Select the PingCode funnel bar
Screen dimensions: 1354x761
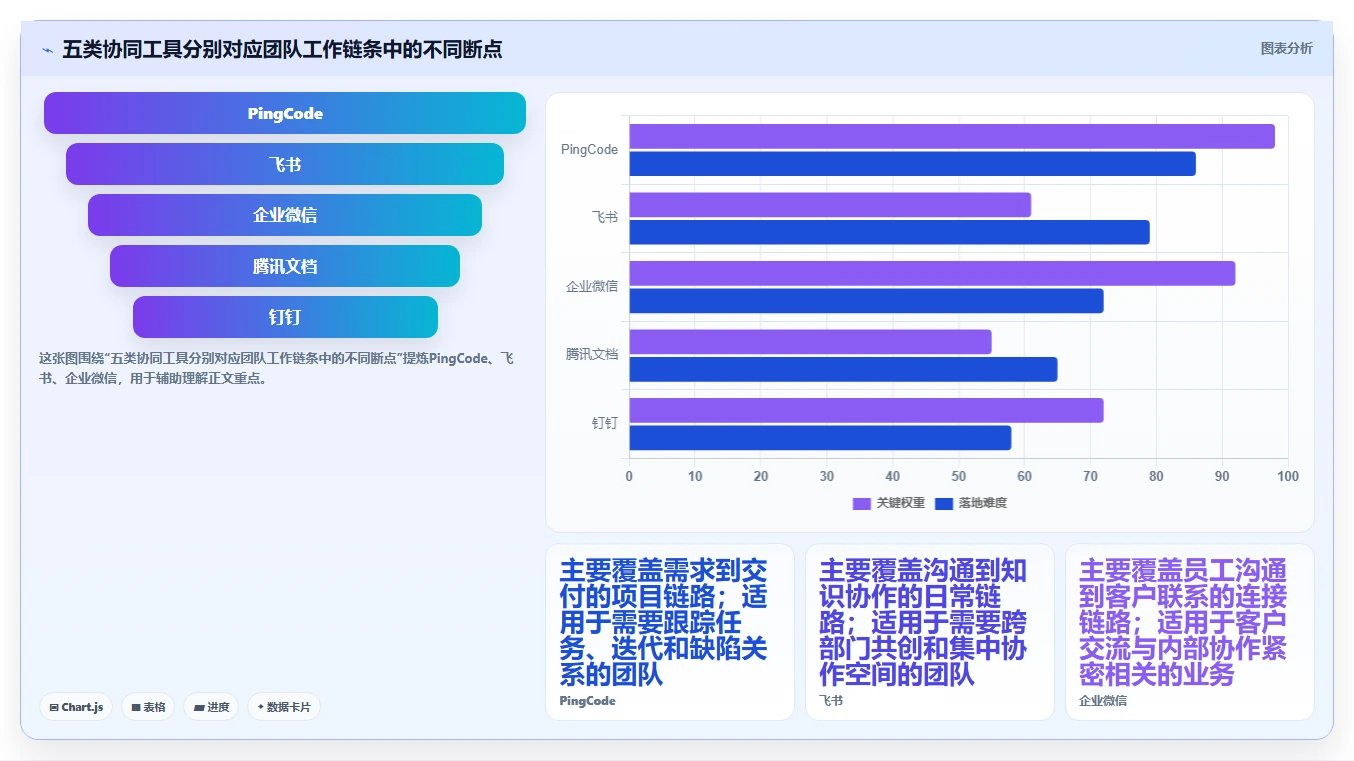point(285,113)
